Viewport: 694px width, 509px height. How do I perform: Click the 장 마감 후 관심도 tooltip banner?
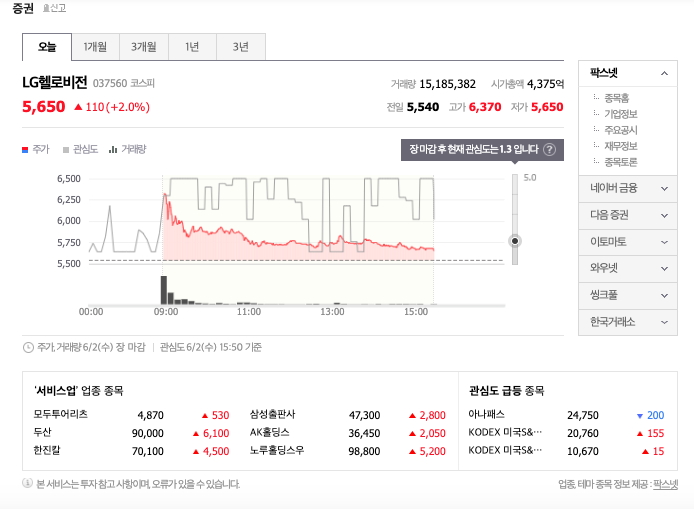(x=482, y=150)
